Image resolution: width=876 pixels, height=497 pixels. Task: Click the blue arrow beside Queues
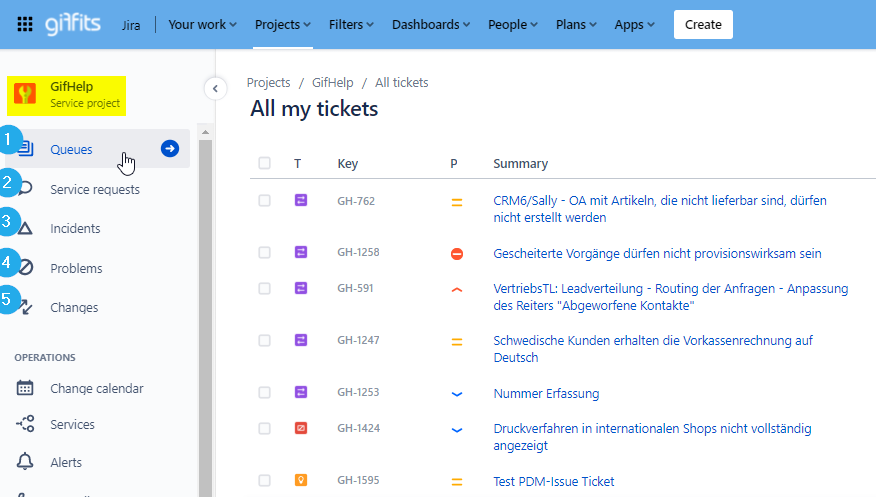[170, 149]
